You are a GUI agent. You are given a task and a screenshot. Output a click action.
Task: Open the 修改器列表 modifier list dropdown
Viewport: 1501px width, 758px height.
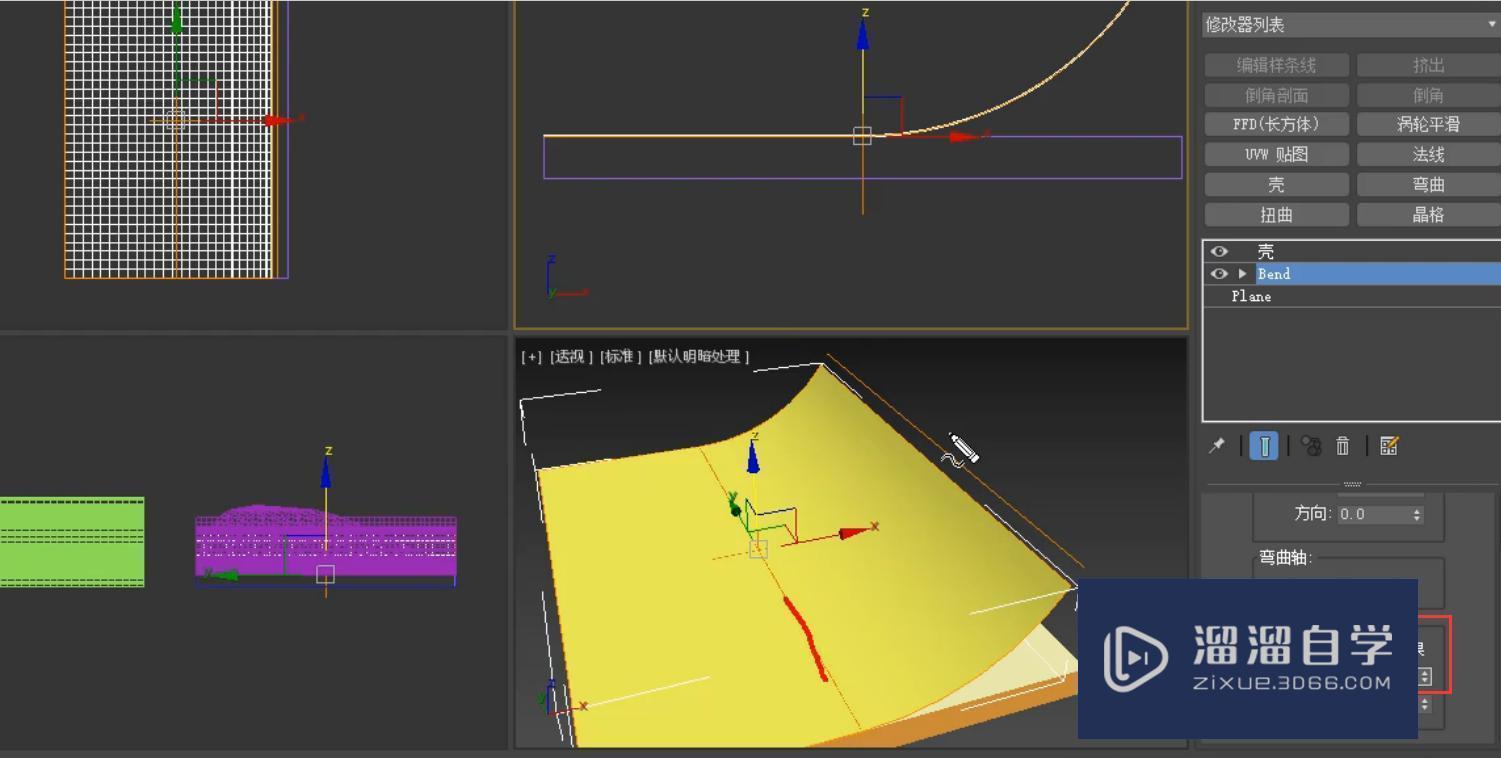click(1350, 24)
